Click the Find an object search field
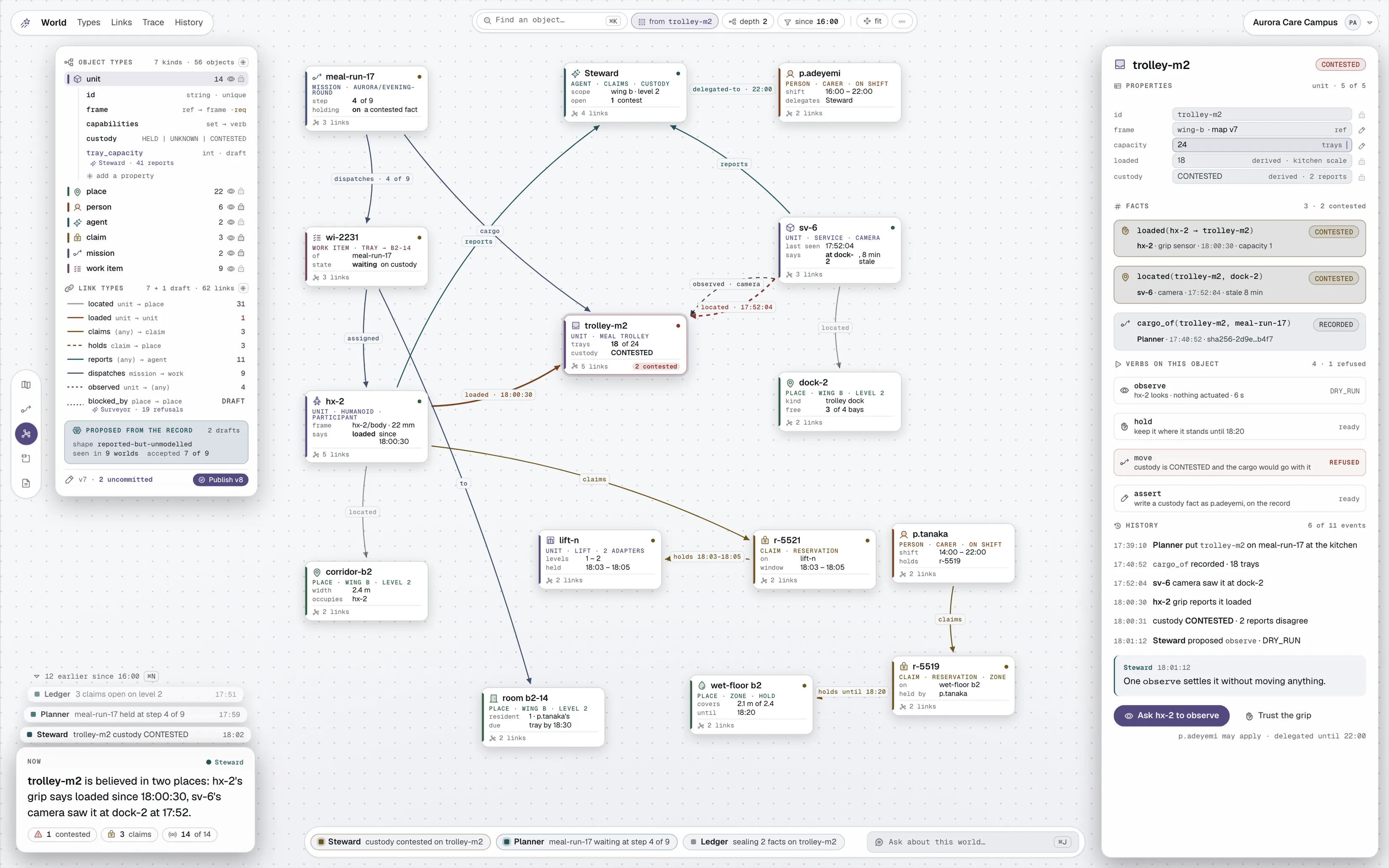This screenshot has height=868, width=1389. pos(551,21)
